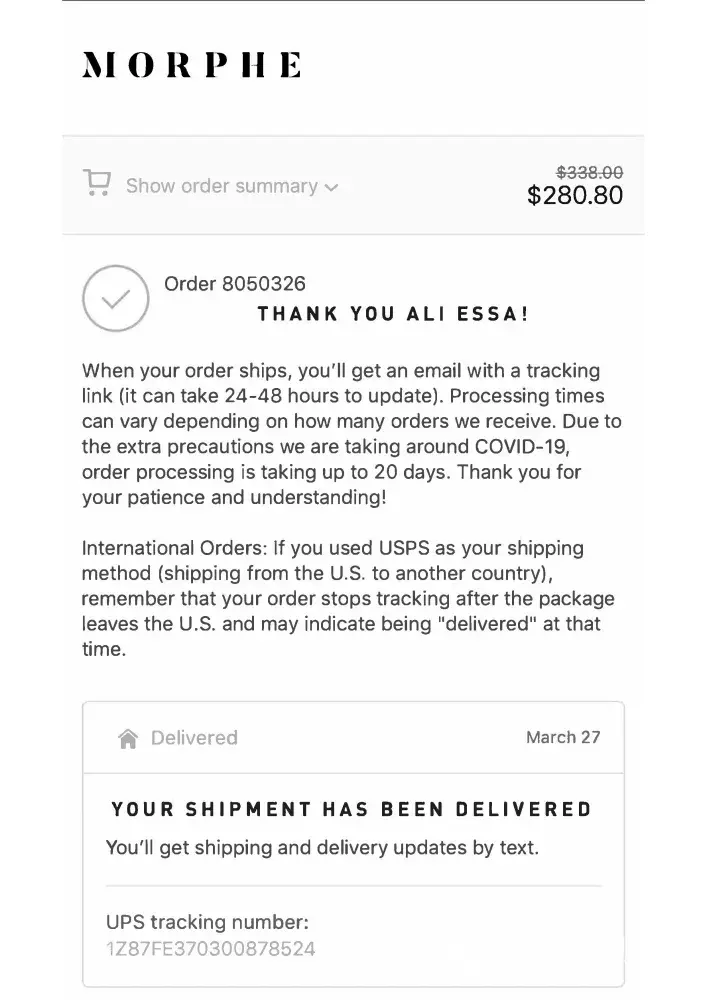Click the shipping updates by text message line
The width and height of the screenshot is (707, 1000).
tap(322, 848)
